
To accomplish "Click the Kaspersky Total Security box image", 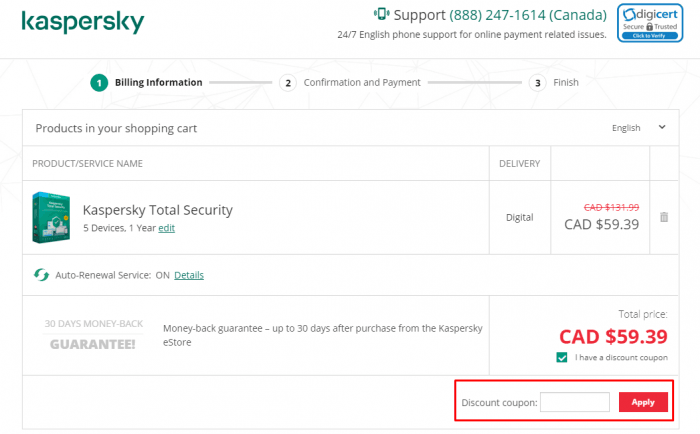I will coord(51,217).
